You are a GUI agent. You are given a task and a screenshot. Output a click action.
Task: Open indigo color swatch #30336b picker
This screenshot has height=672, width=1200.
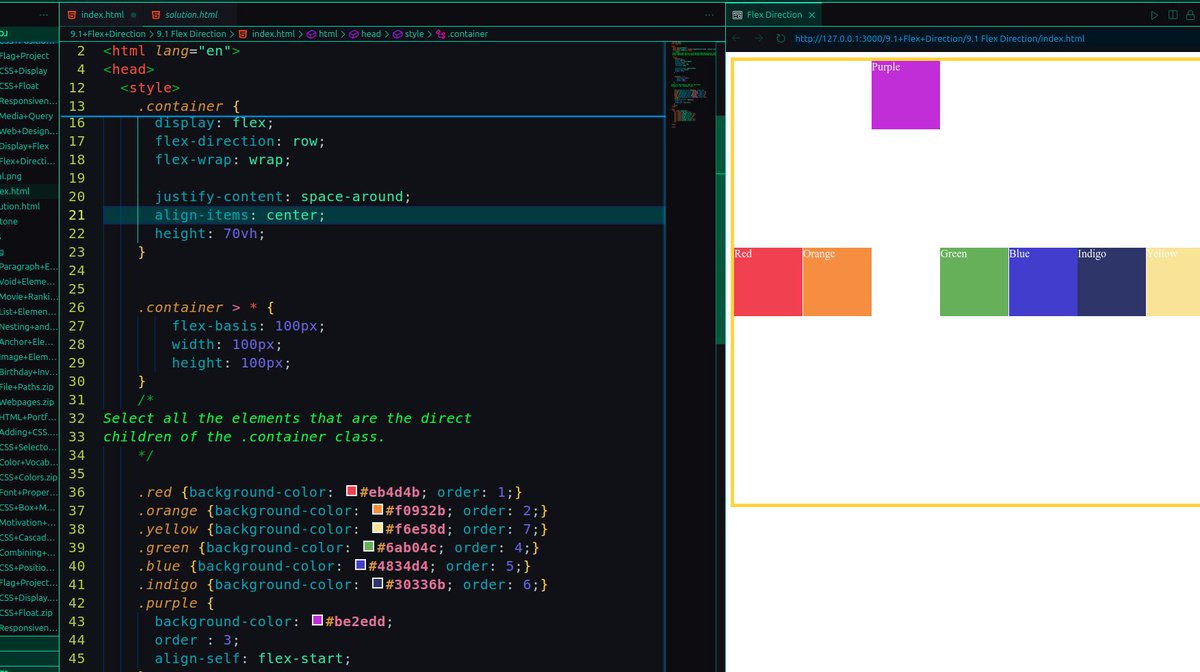[x=377, y=584]
